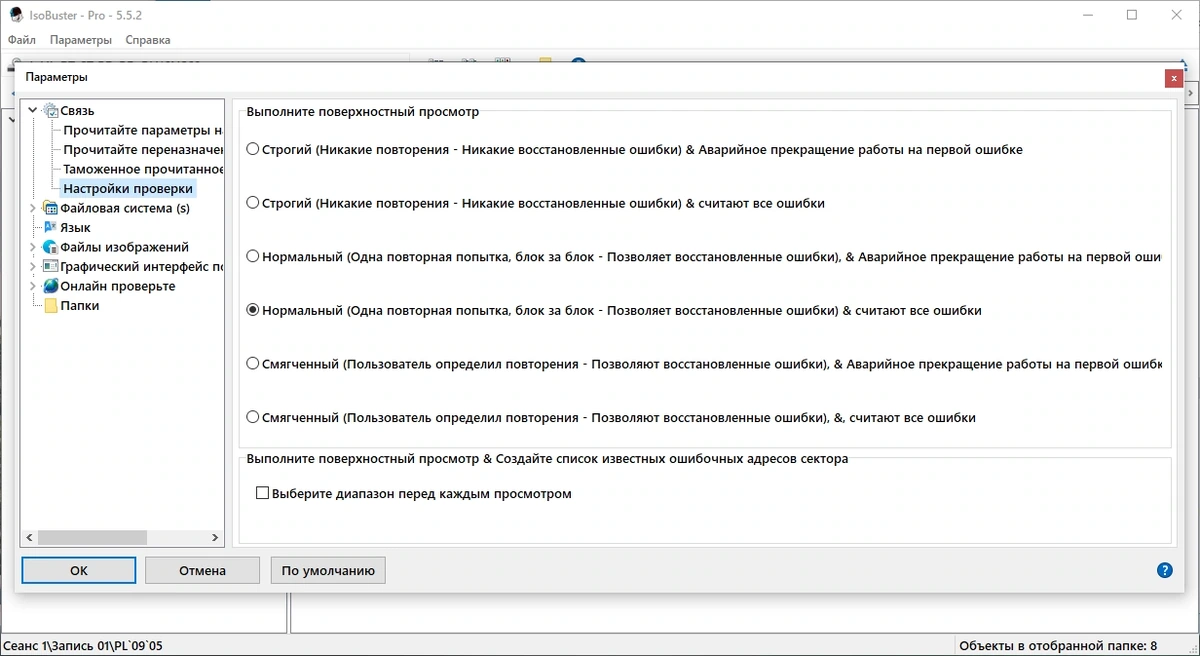1200x656 pixels.
Task: Select Прочитайте параметры tree item
Action: click(x=143, y=130)
